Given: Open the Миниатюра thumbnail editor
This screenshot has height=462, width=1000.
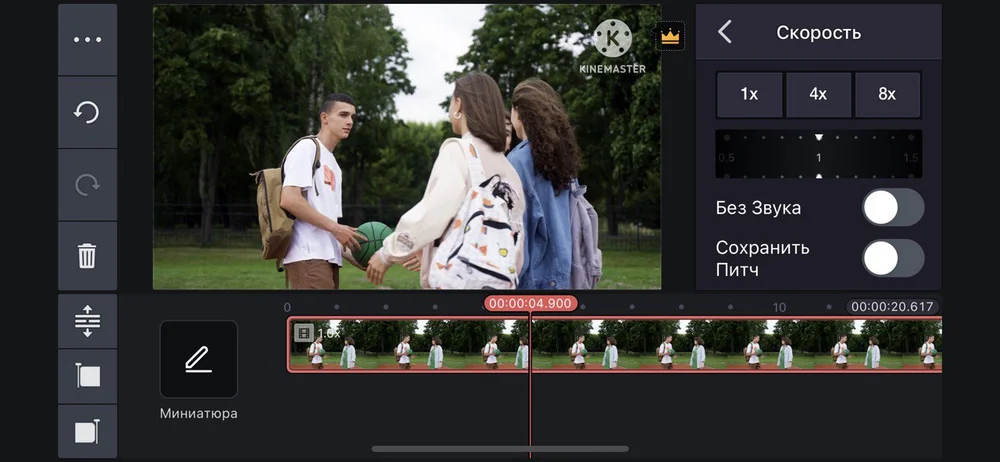Looking at the screenshot, I should [198, 359].
